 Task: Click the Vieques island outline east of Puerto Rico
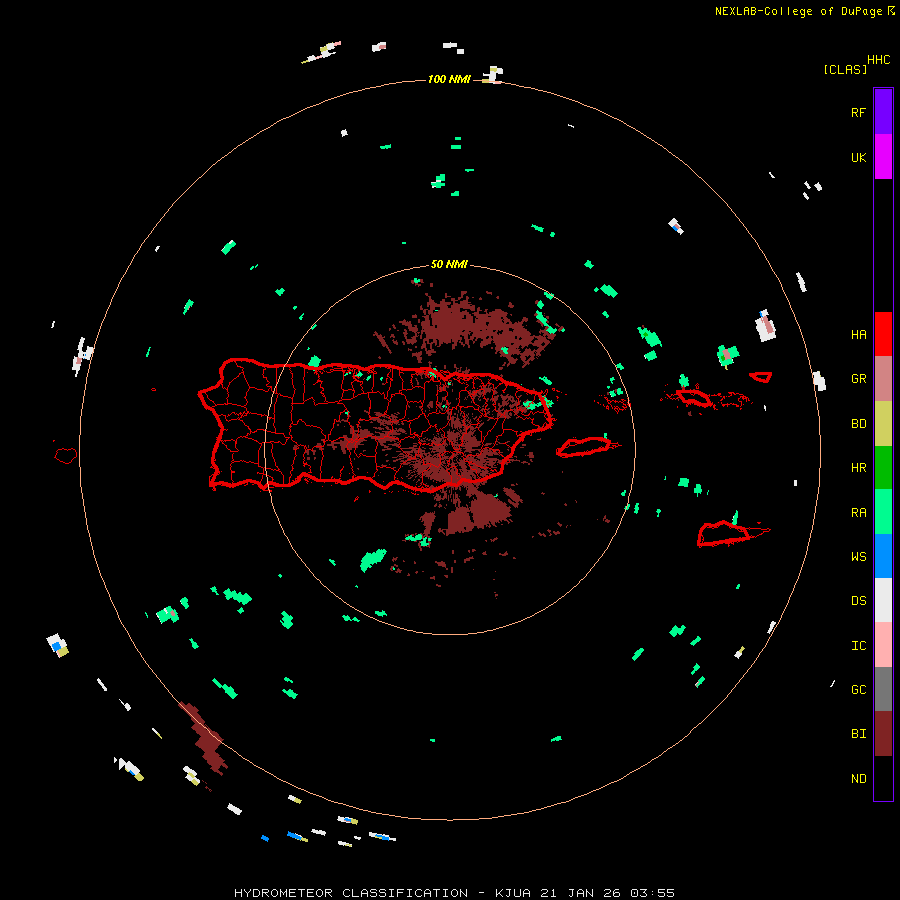583,446
